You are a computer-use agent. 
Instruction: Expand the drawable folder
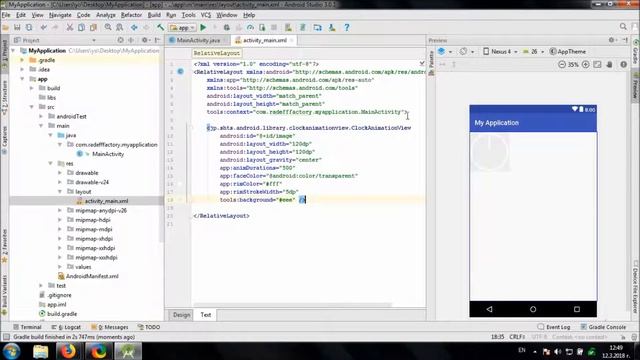[60, 173]
